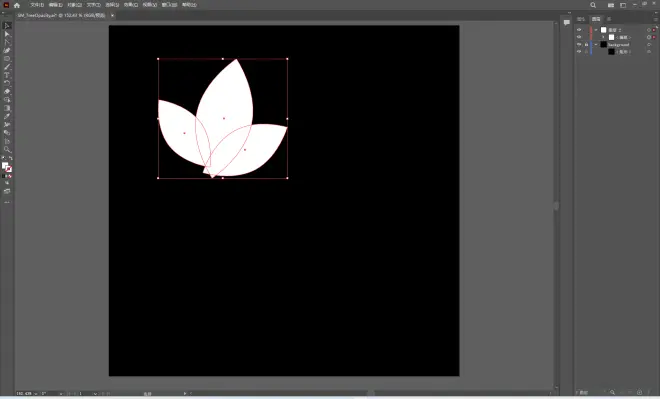Image resolution: width=660 pixels, height=399 pixels.
Task: Open the artboard number dropdown in status bar
Action: (95, 394)
